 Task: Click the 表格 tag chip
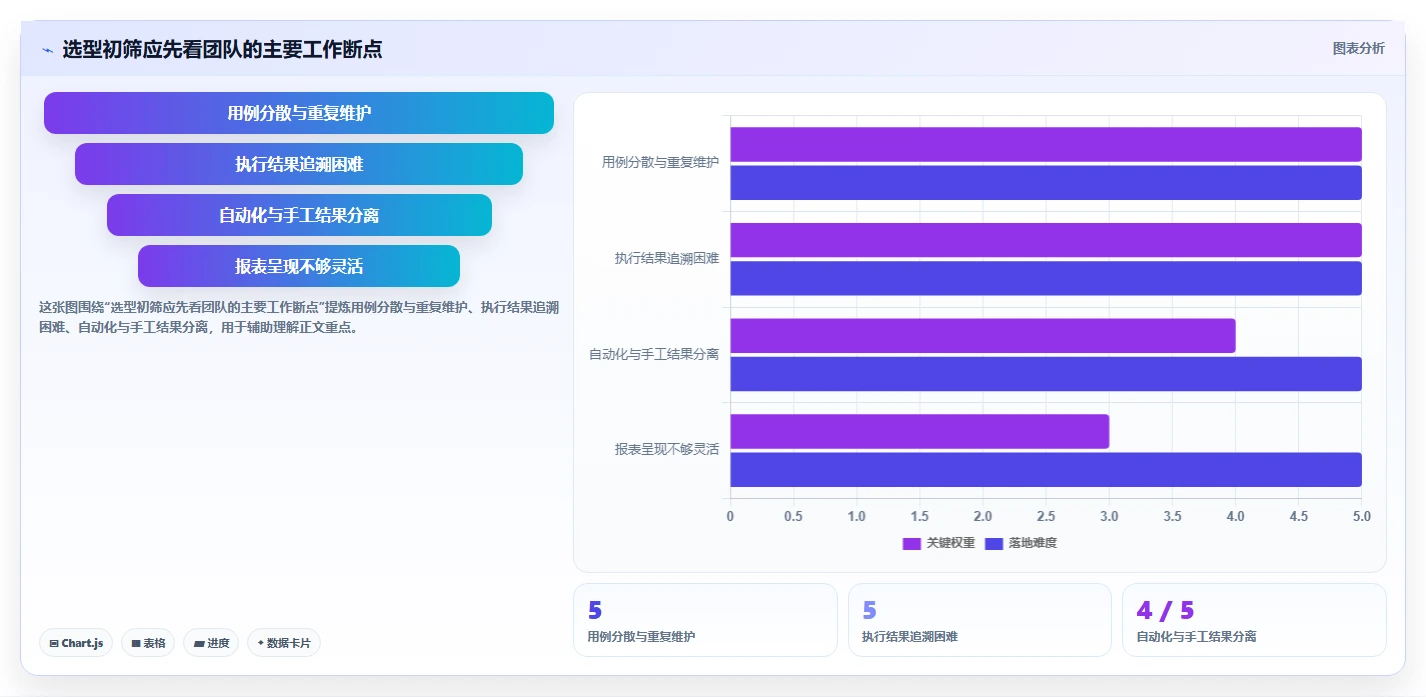pyautogui.click(x=148, y=643)
